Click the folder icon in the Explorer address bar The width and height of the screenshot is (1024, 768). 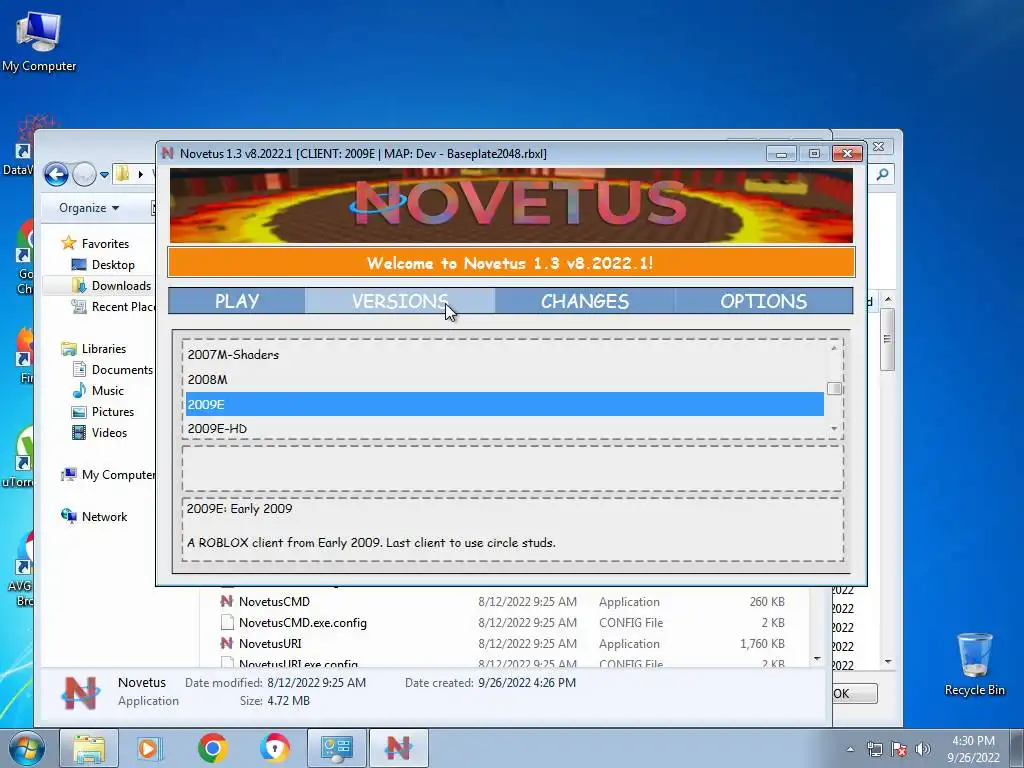[x=122, y=174]
